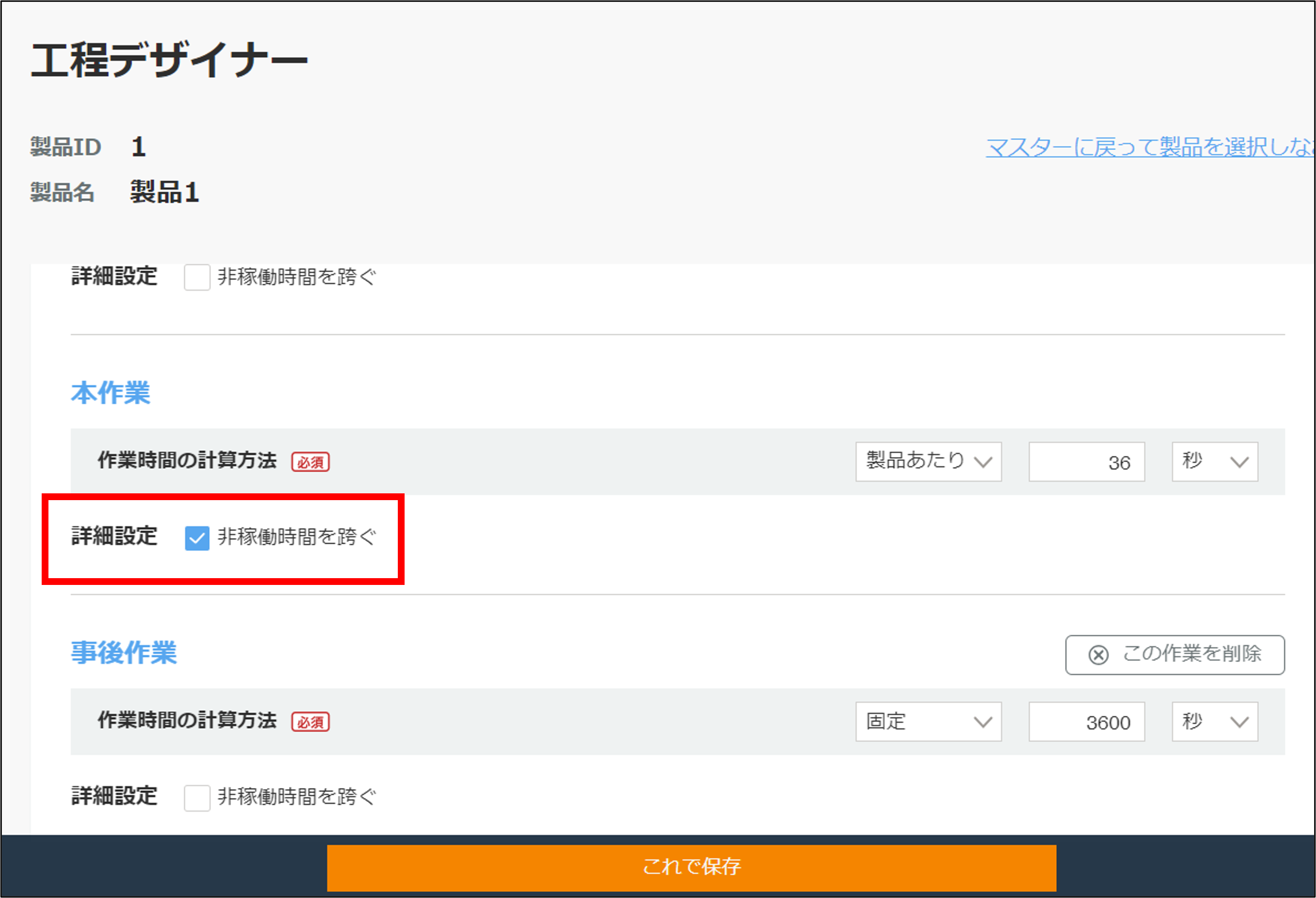Open the 秒 unit dropdown for 本作業
The width and height of the screenshot is (1316, 898).
(x=1215, y=461)
